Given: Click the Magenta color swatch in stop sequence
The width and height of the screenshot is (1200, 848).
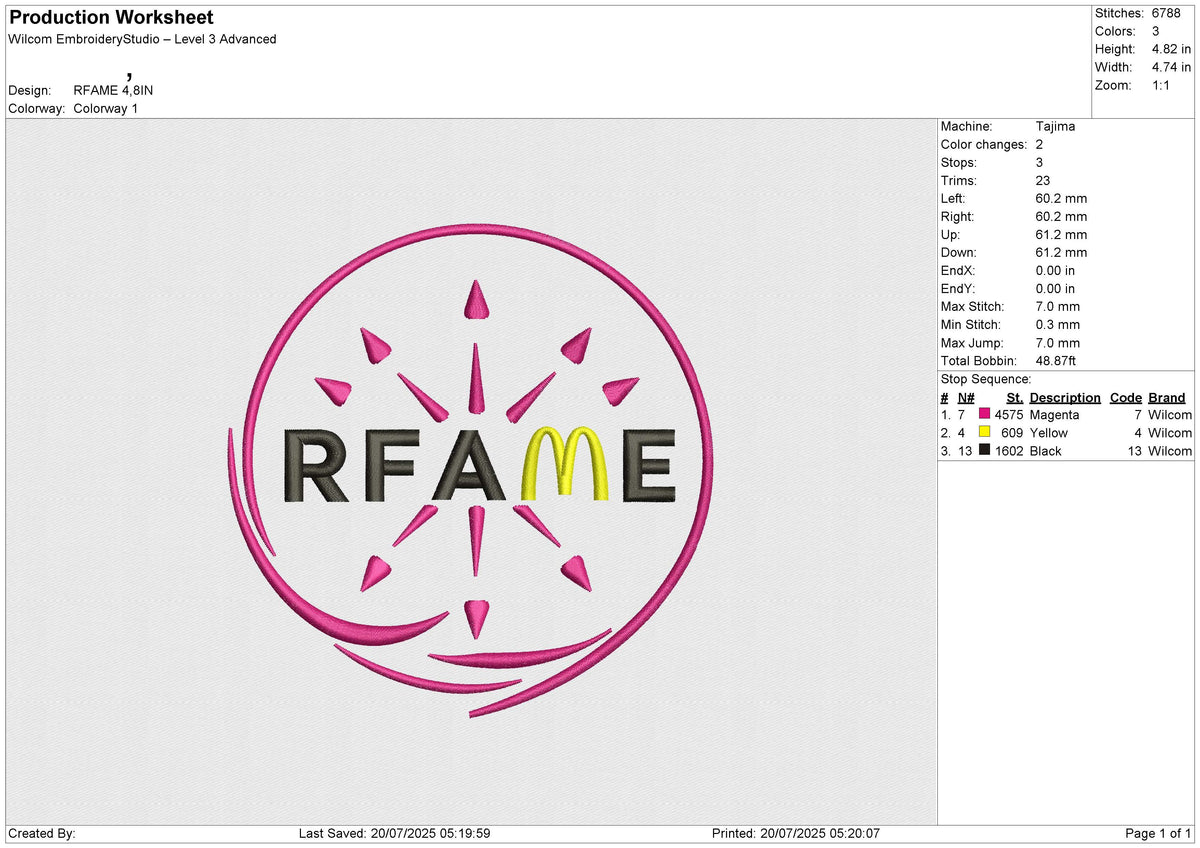Looking at the screenshot, I should 985,414.
